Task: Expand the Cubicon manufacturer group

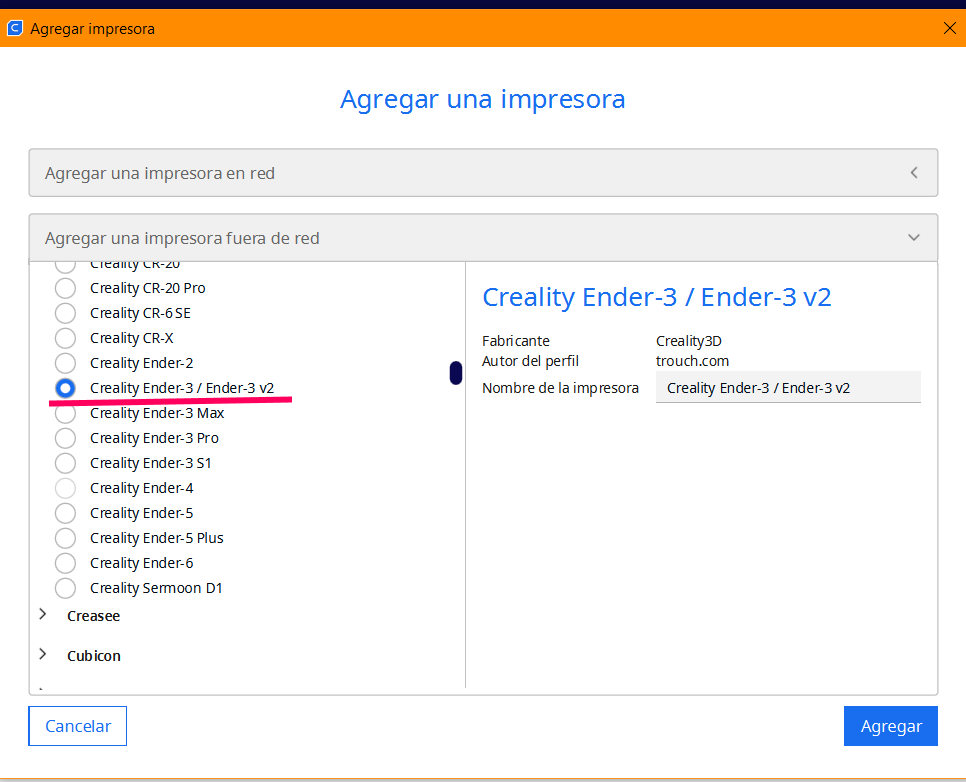Action: tap(43, 654)
